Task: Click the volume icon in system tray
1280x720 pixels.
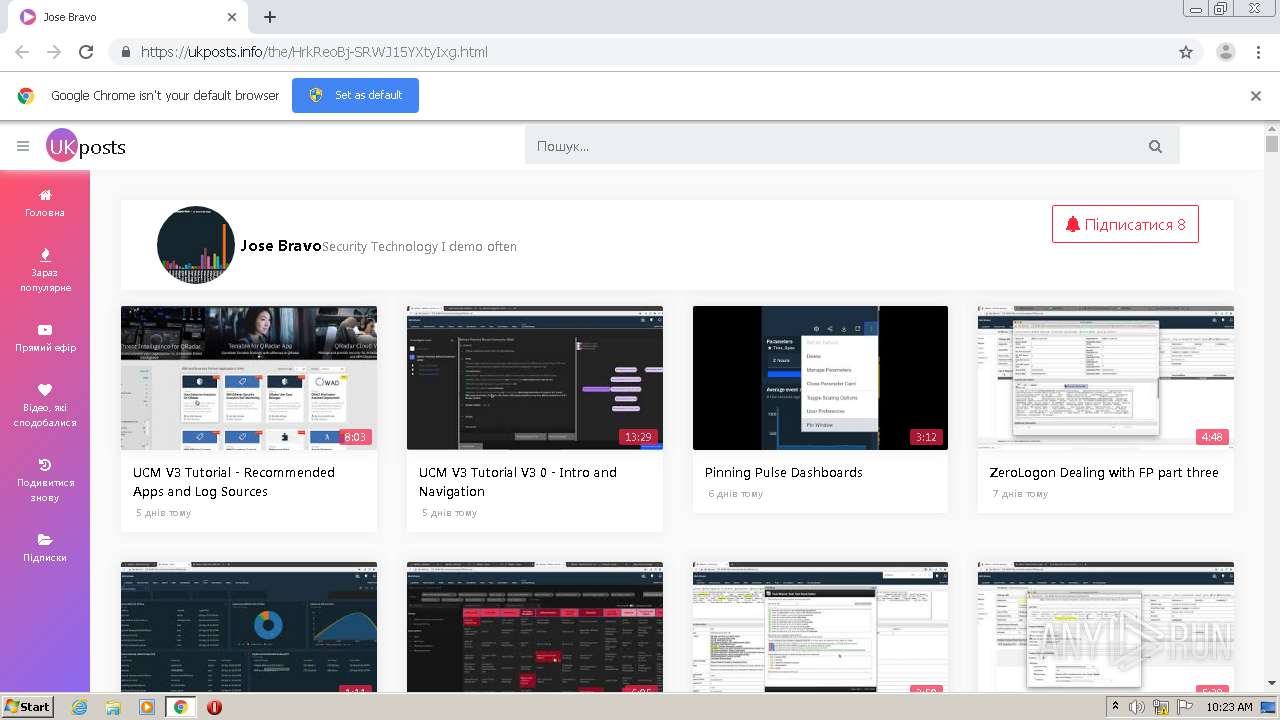Action: (x=1137, y=707)
